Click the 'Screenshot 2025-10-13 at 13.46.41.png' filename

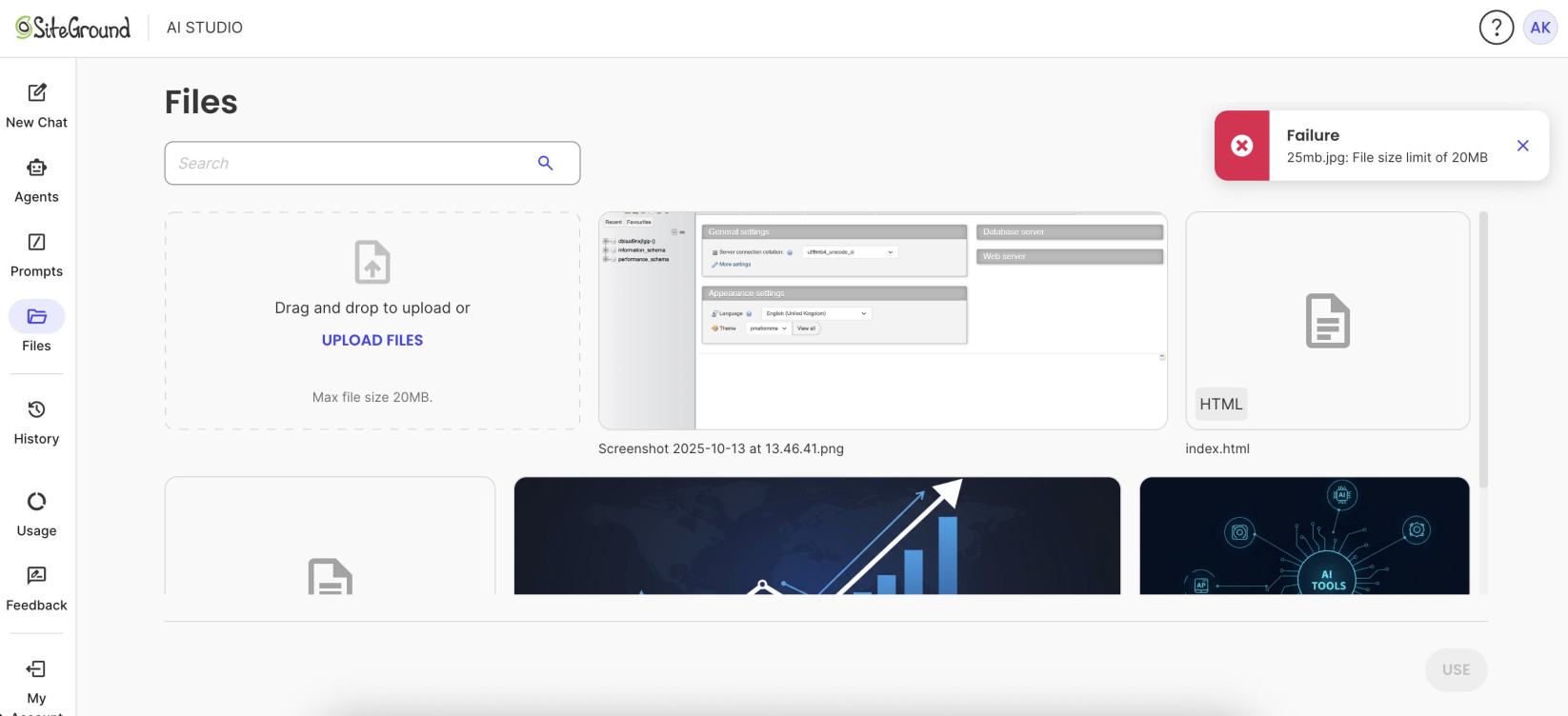click(x=721, y=448)
